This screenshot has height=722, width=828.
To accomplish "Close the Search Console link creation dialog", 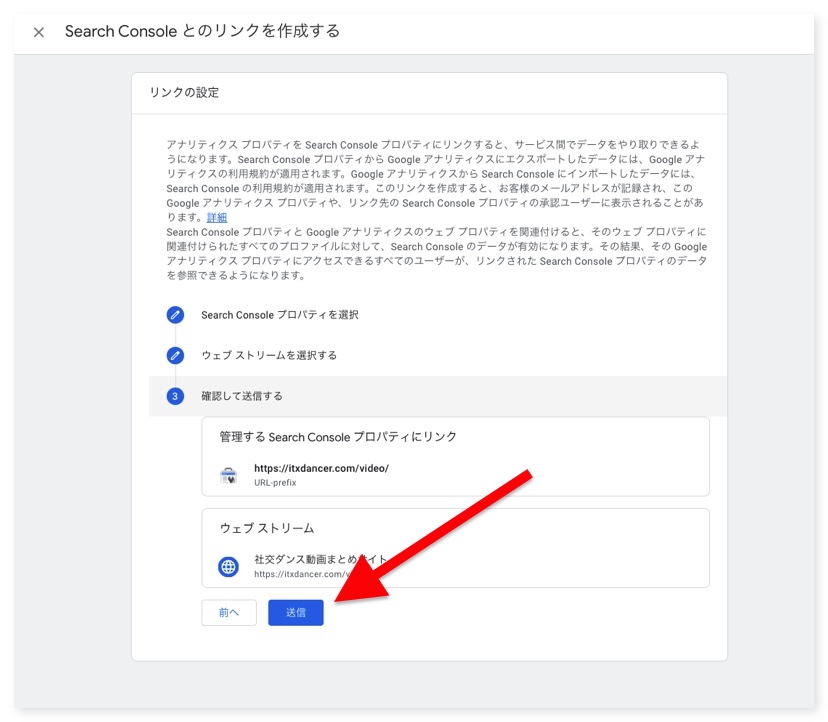I will pos(39,32).
